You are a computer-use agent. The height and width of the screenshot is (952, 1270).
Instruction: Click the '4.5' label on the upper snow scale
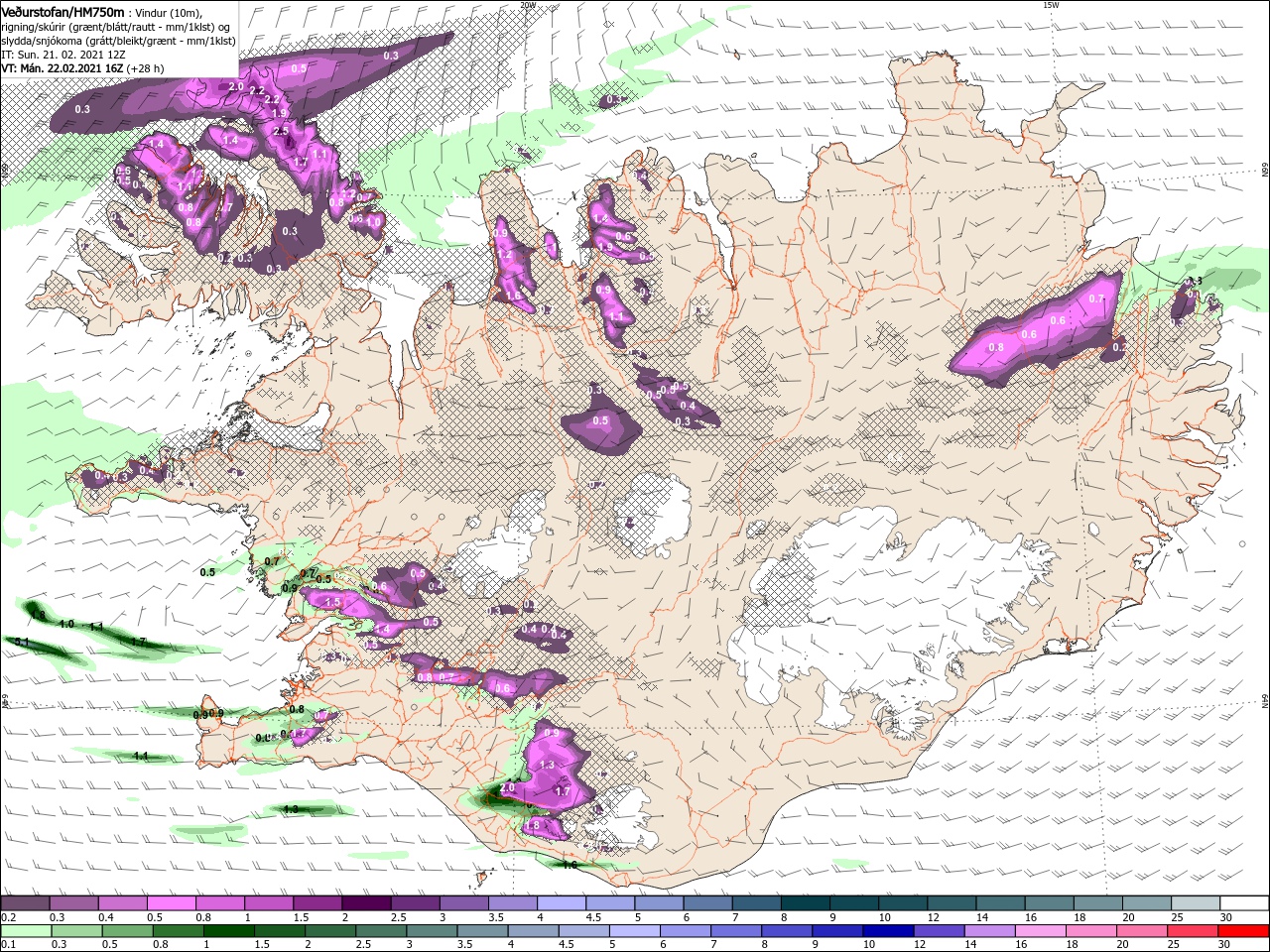pos(593,917)
